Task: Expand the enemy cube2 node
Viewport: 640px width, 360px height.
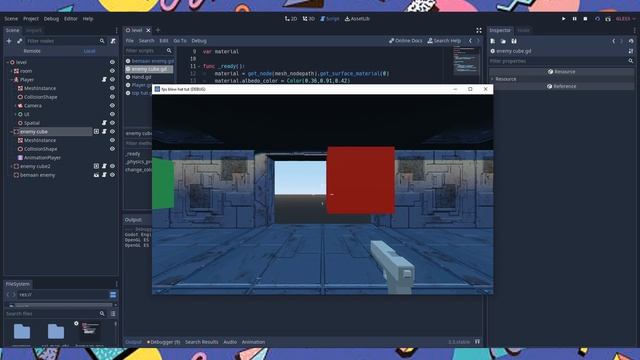Action: coord(11,167)
